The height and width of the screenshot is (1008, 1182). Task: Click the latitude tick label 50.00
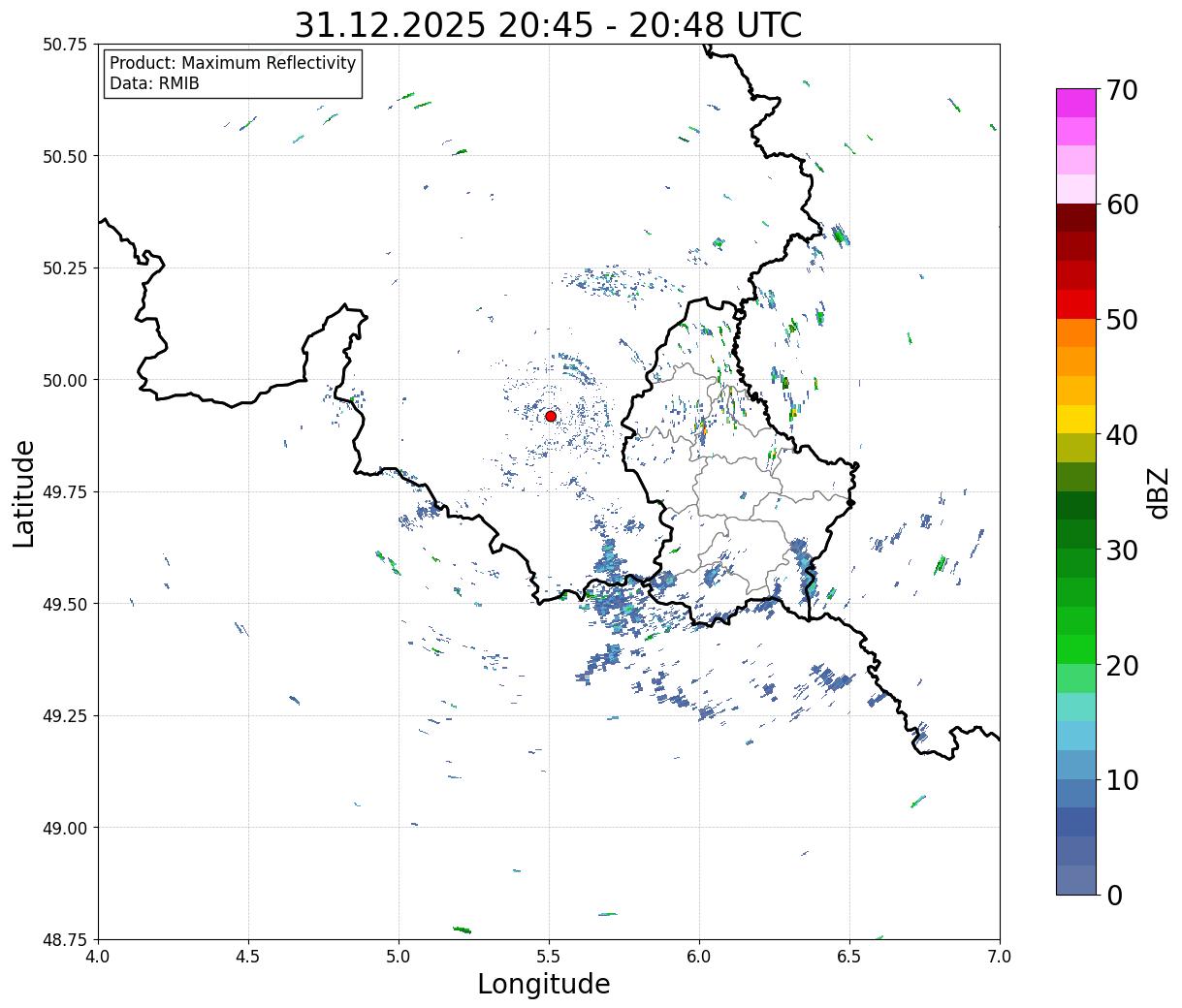coord(65,380)
